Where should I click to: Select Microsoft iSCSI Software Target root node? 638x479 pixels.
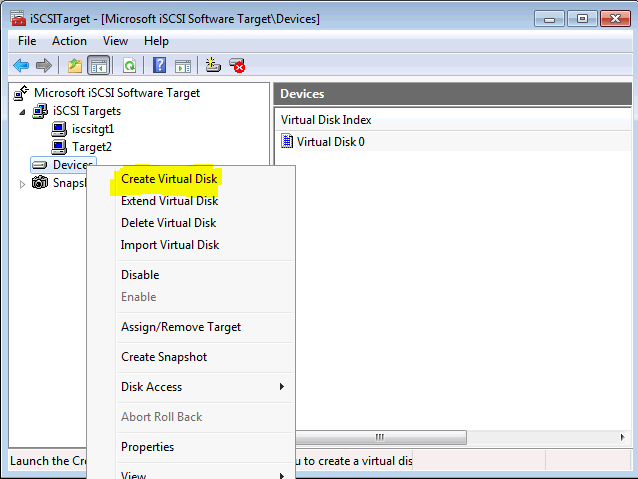pyautogui.click(x=117, y=93)
